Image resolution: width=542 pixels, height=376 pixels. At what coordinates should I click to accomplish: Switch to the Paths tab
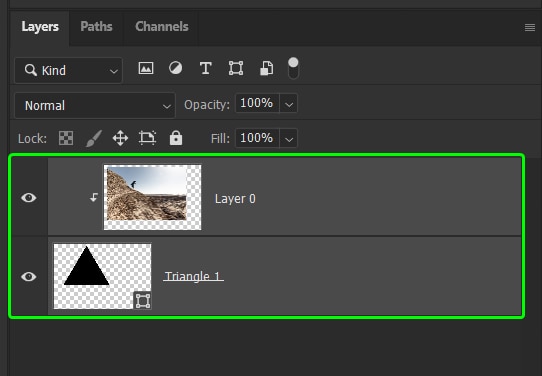click(x=96, y=27)
